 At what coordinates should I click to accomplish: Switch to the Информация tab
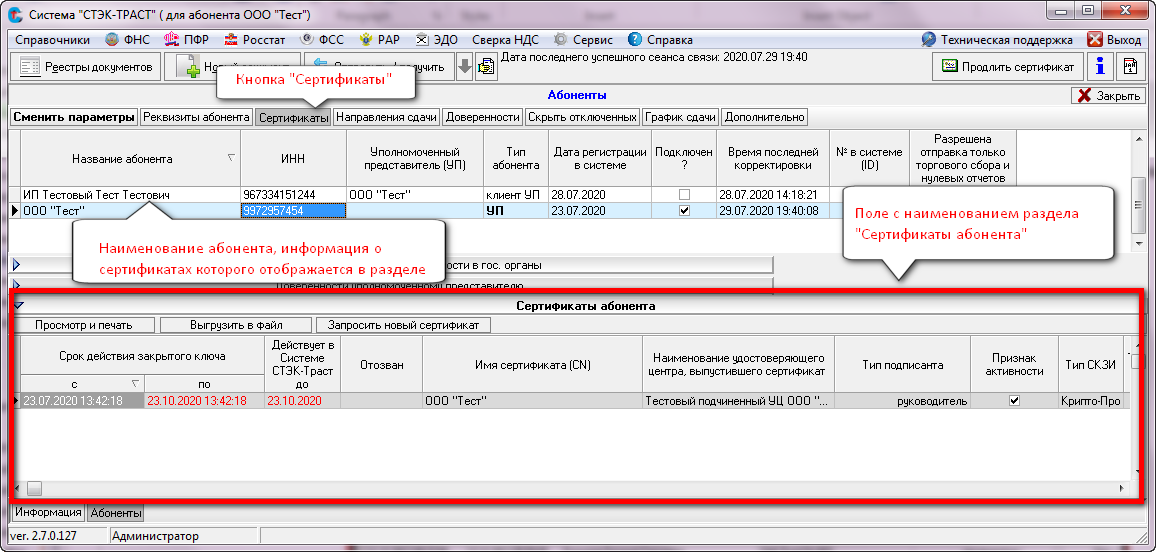(49, 512)
